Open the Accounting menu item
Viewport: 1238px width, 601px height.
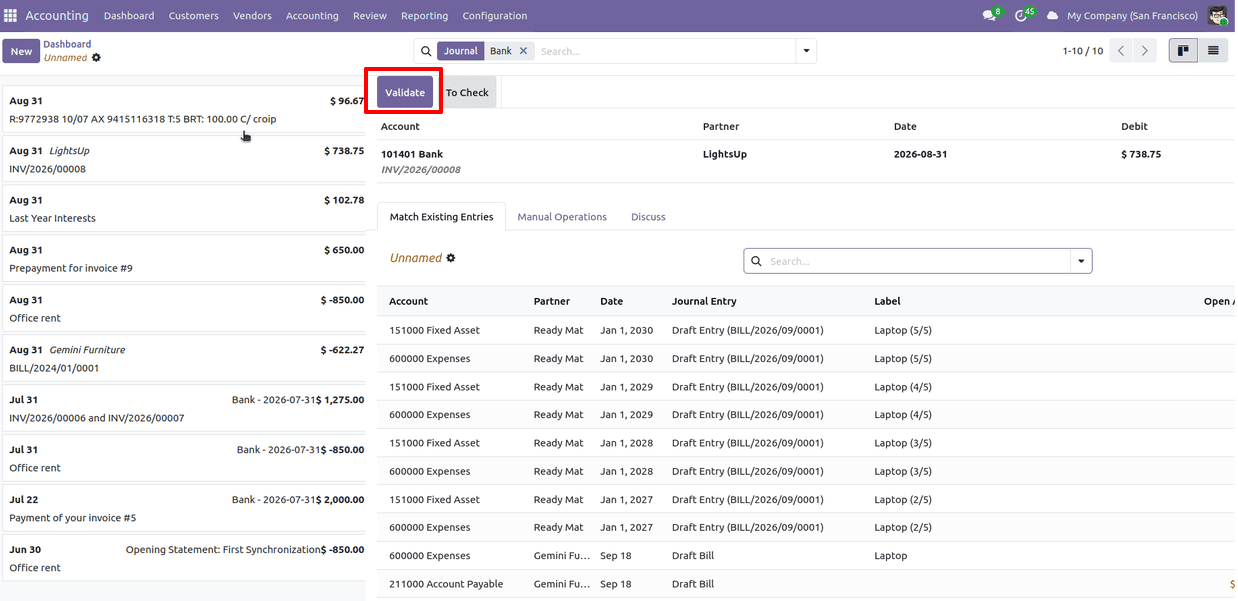[x=312, y=16]
